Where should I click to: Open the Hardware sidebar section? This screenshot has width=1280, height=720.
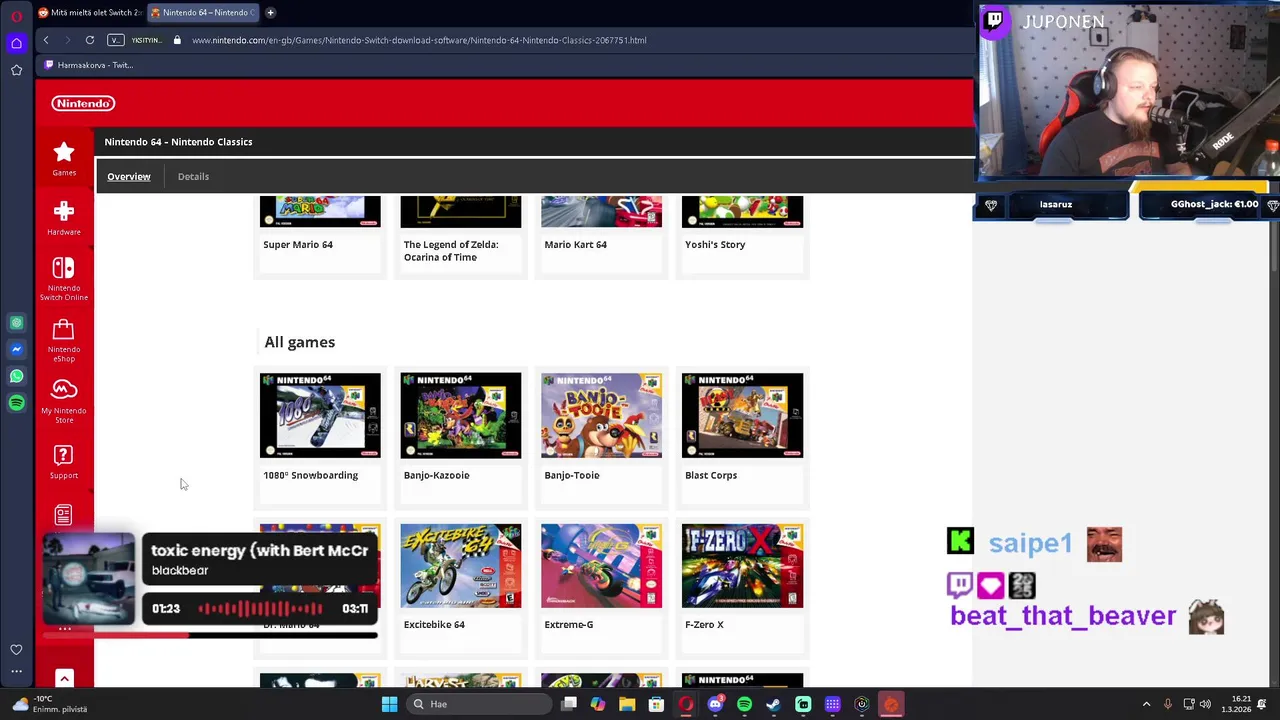coord(64,218)
